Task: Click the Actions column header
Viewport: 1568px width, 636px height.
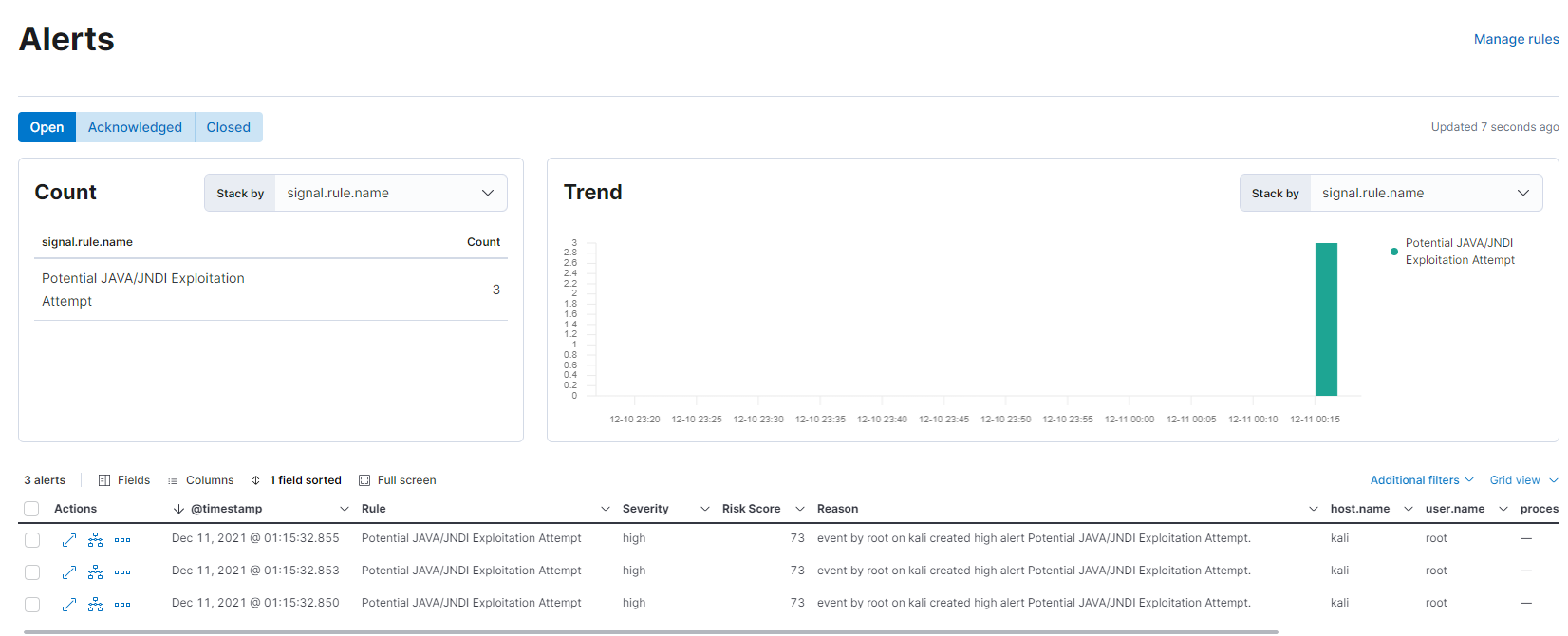Action: (x=76, y=509)
